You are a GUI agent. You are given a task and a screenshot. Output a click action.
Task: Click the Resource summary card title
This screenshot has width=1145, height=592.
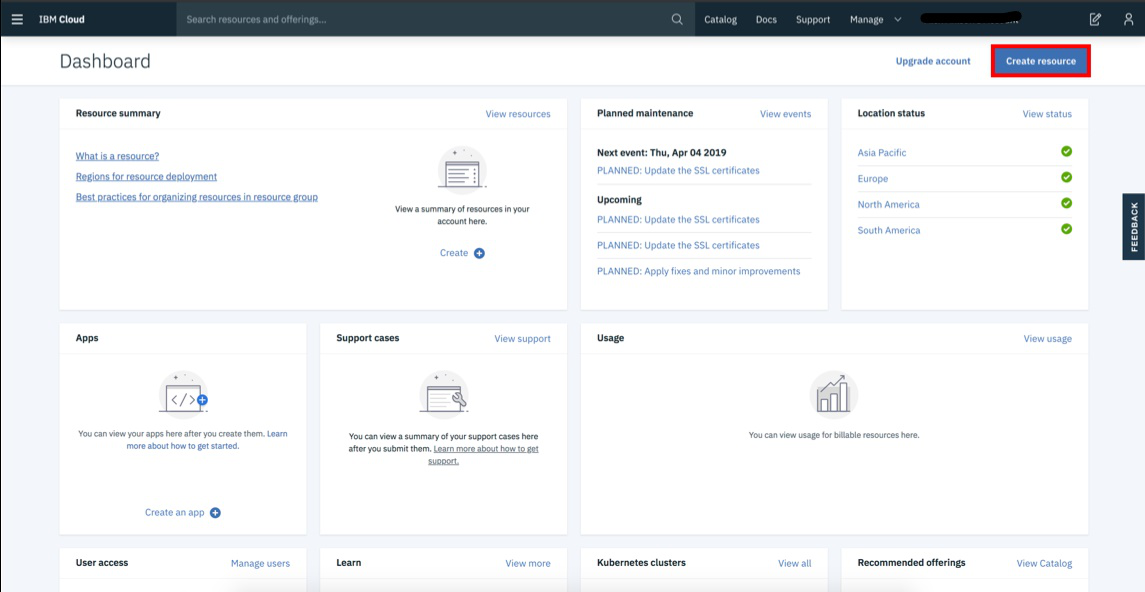[x=118, y=113]
